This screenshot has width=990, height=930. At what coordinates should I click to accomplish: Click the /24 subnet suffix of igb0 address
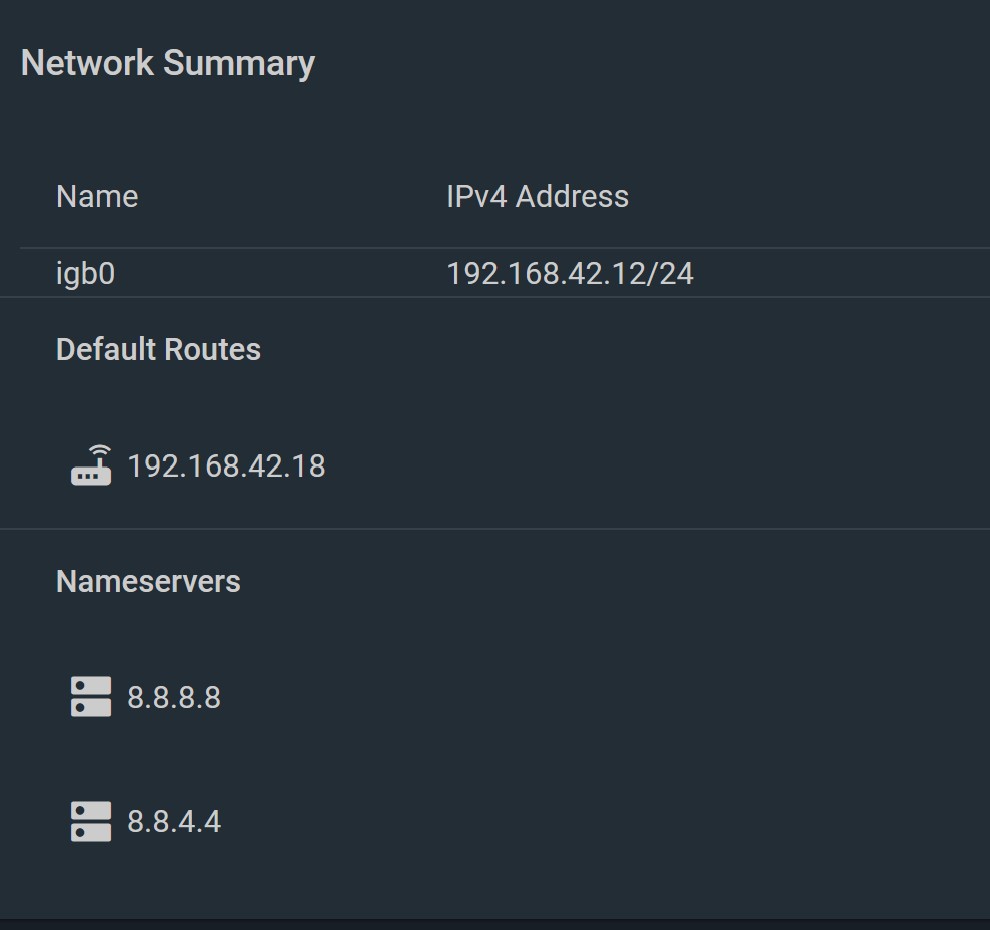tap(672, 274)
